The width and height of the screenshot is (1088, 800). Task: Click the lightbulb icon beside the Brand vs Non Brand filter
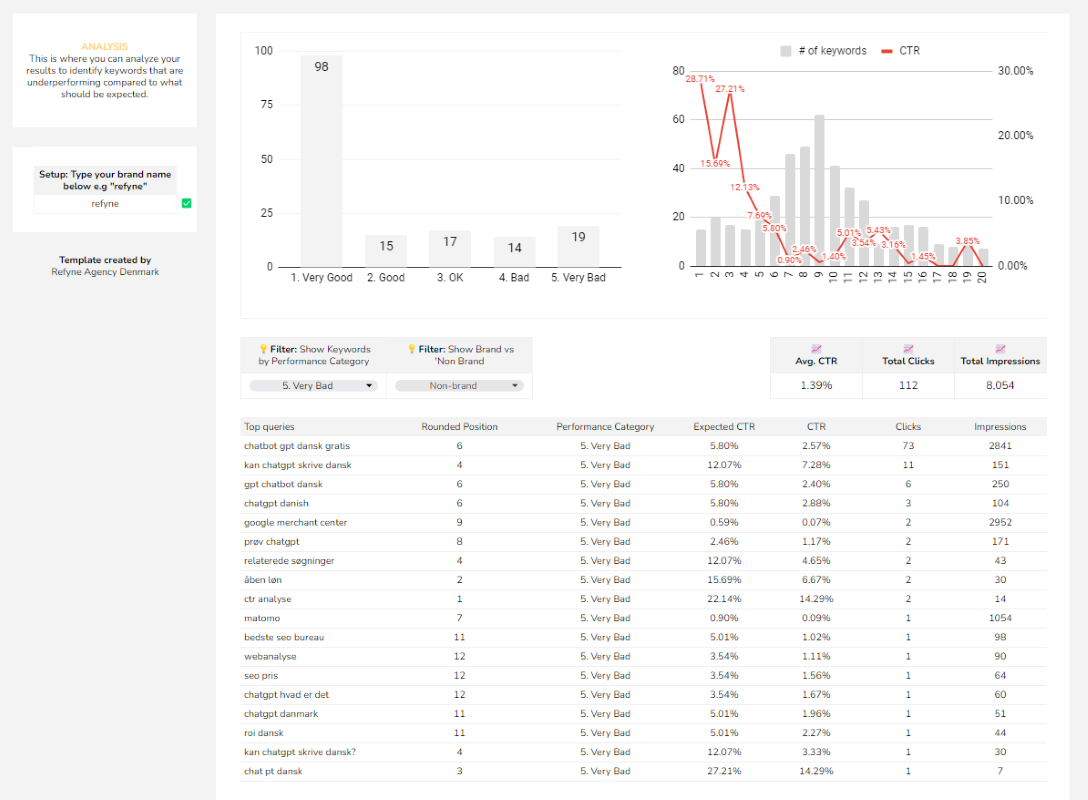point(412,349)
